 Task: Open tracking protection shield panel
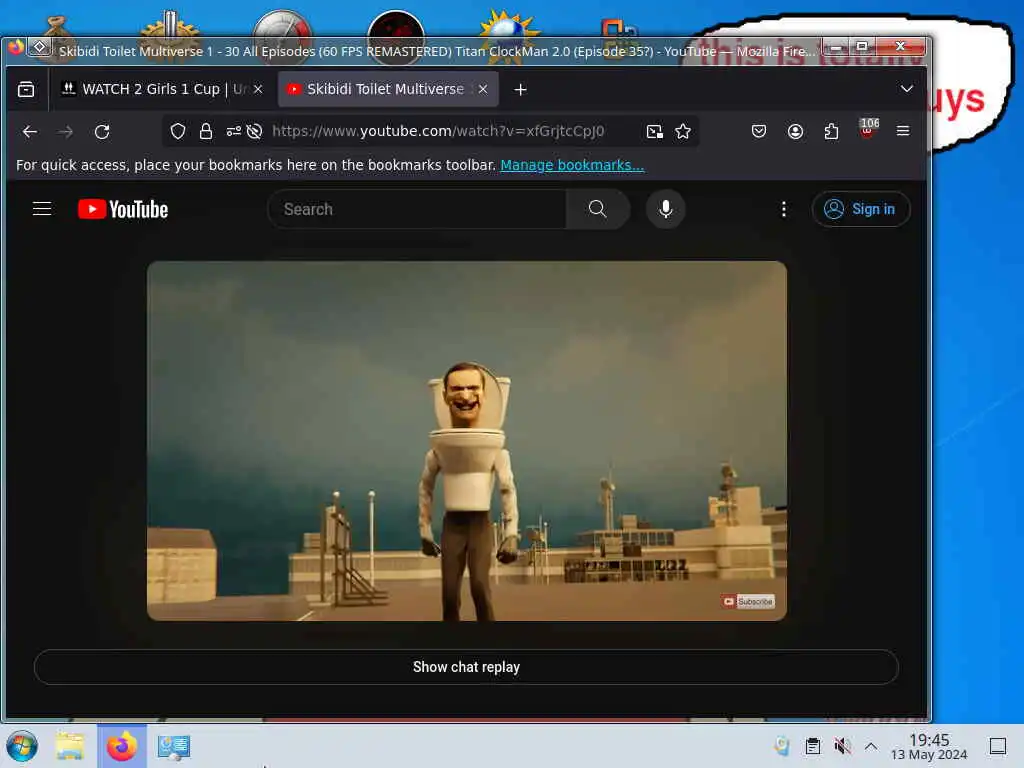pos(178,131)
